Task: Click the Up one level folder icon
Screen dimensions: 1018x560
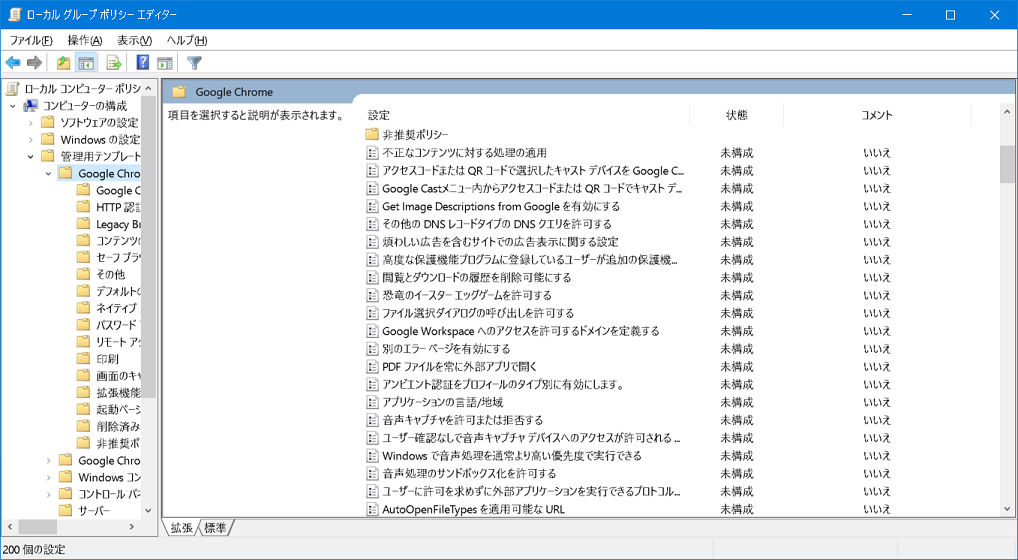Action: [x=63, y=63]
